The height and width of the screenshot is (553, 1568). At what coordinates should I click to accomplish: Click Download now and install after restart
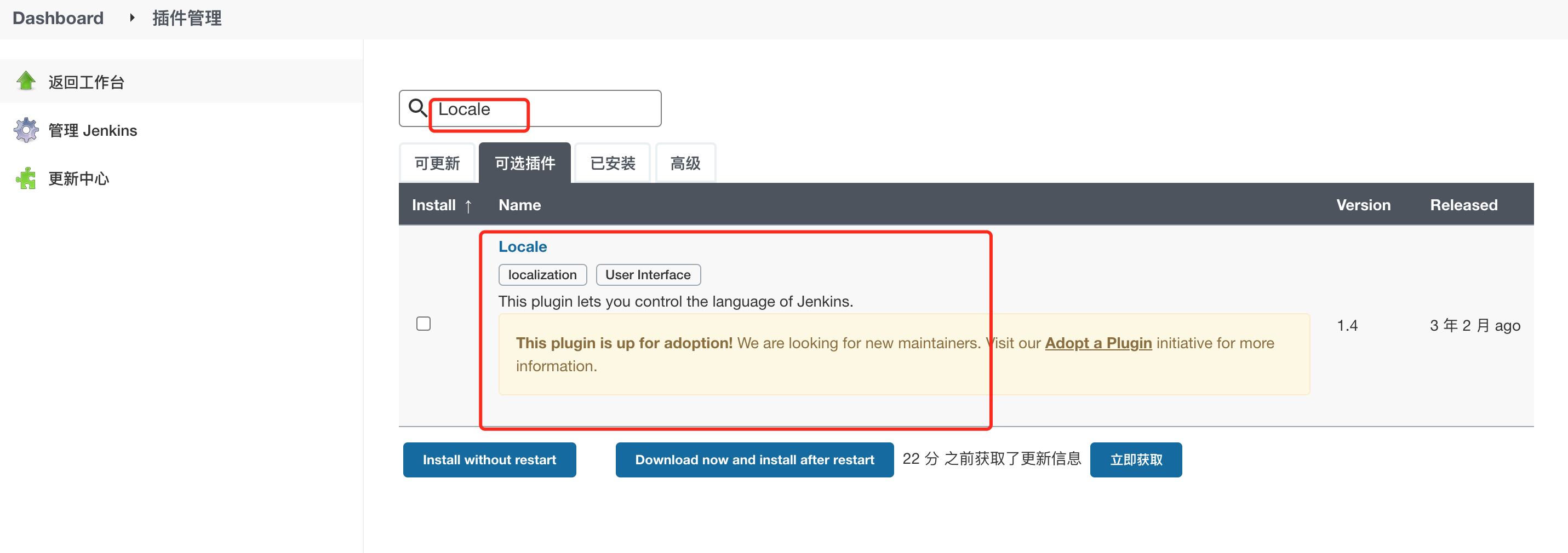[754, 460]
